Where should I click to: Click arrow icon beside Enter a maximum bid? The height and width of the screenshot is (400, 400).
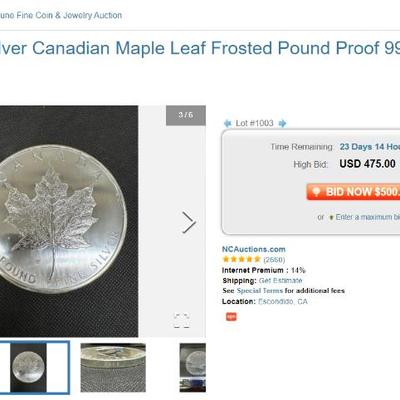pos(331,218)
